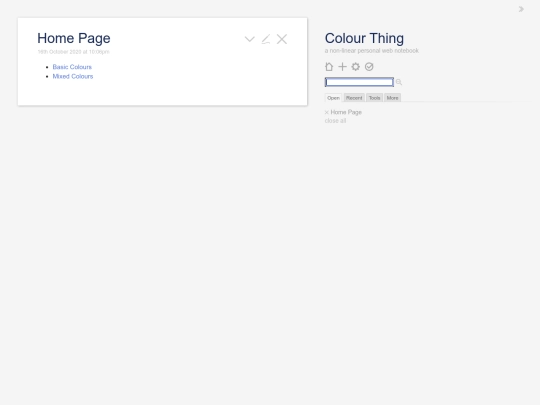Screen dimensions: 540x405
Task: Focus the sidebar search input field
Action: (359, 82)
